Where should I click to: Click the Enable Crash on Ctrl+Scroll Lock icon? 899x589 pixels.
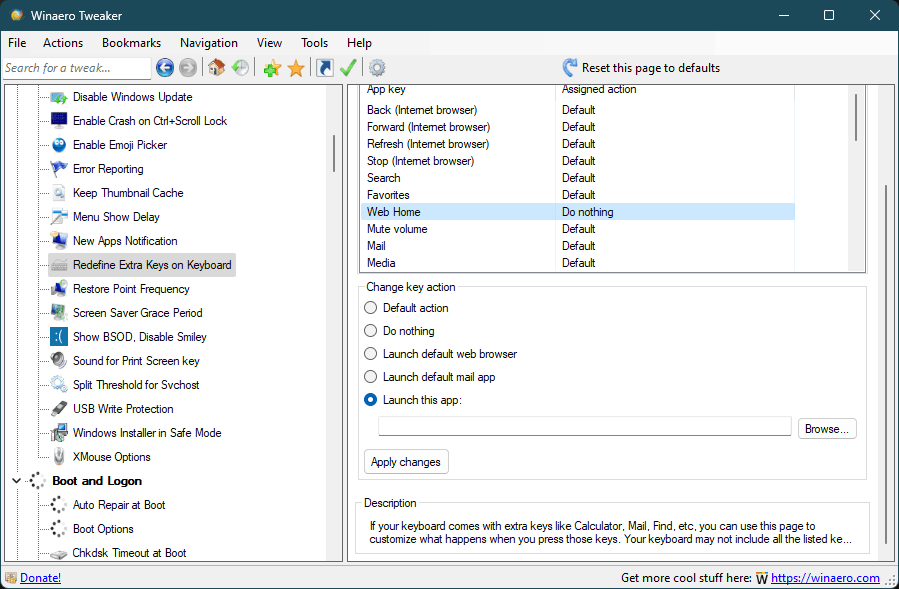tap(58, 120)
